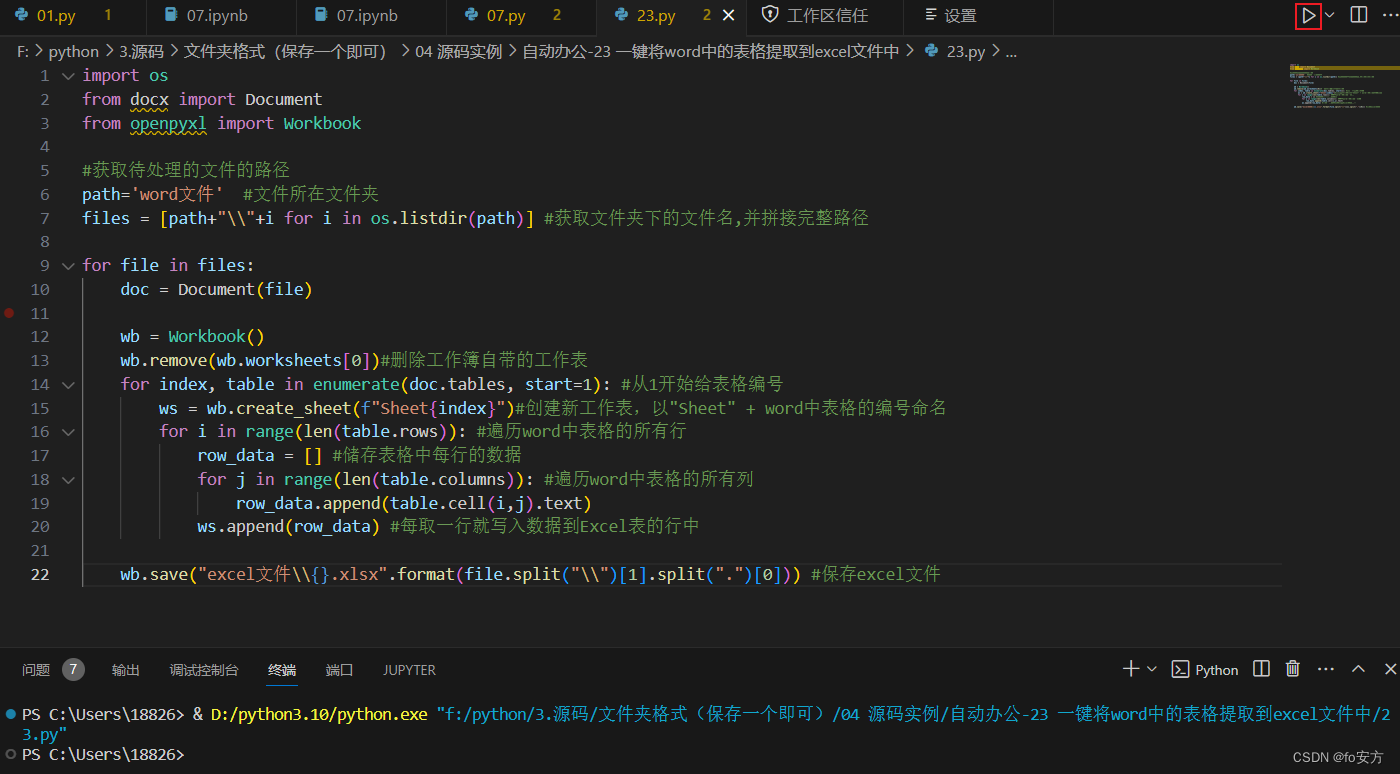Click shield icon on workspace trust tab
Screen dimensions: 1400x774
tap(770, 15)
